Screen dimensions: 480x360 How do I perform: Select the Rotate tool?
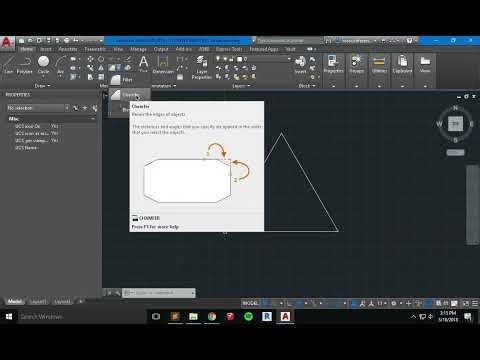tap(101, 59)
